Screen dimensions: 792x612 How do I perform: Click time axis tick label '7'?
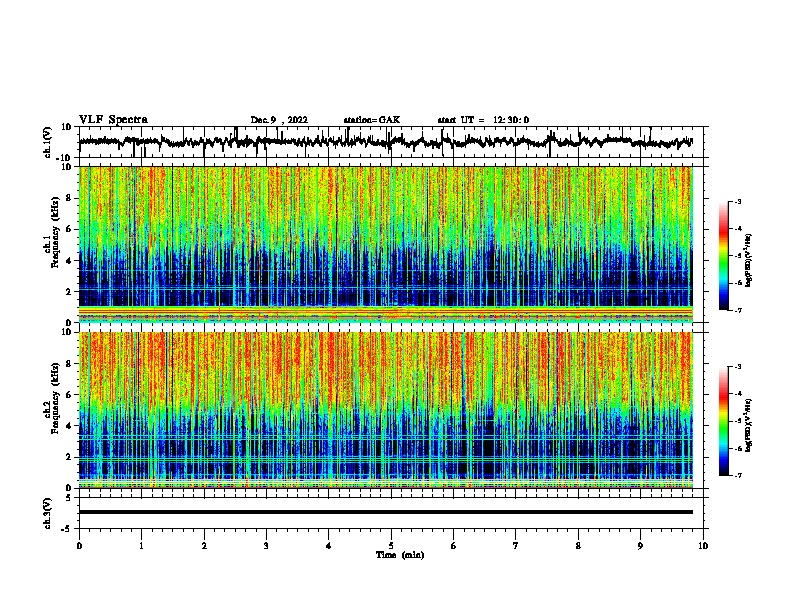pos(516,546)
